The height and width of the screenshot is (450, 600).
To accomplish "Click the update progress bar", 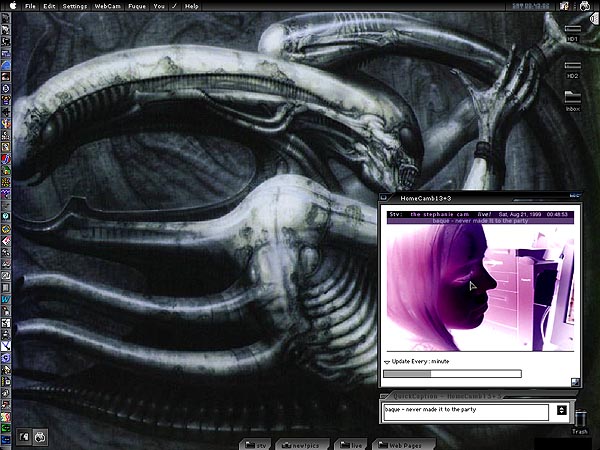I will point(453,374).
